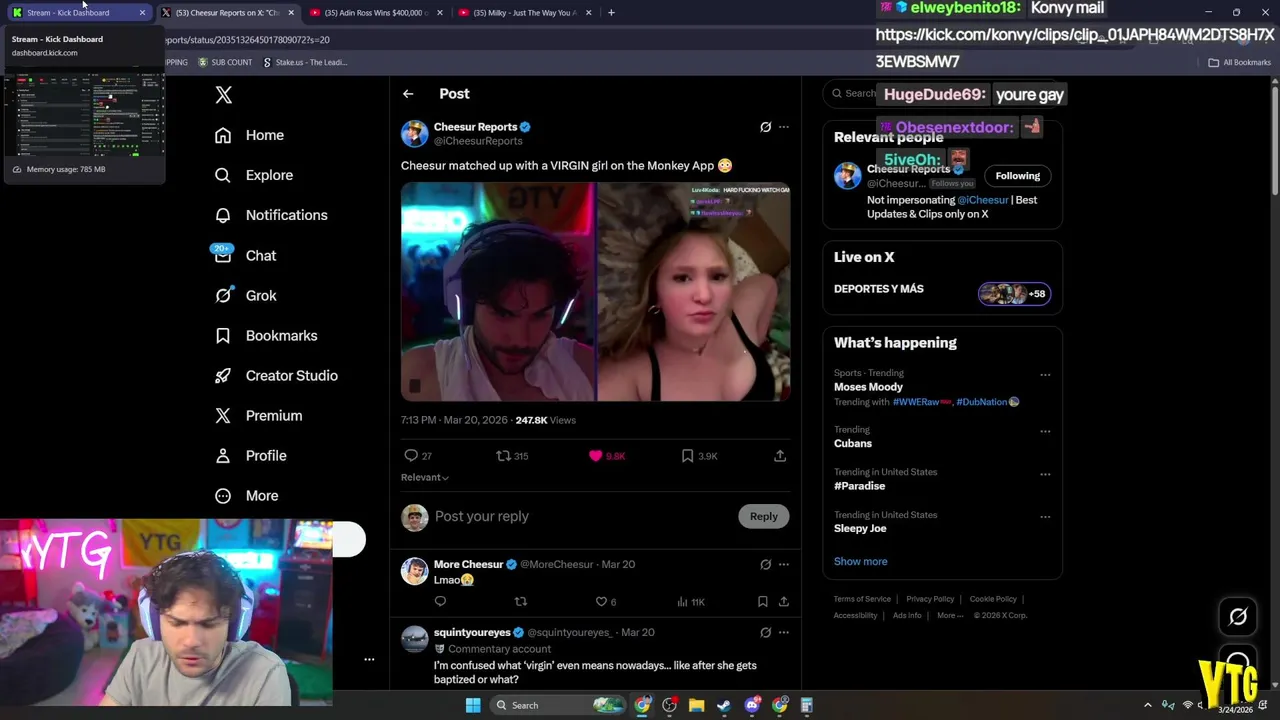1280x720 pixels.
Task: Reply to More Cheesur's Lmao comment
Action: pyautogui.click(x=440, y=601)
